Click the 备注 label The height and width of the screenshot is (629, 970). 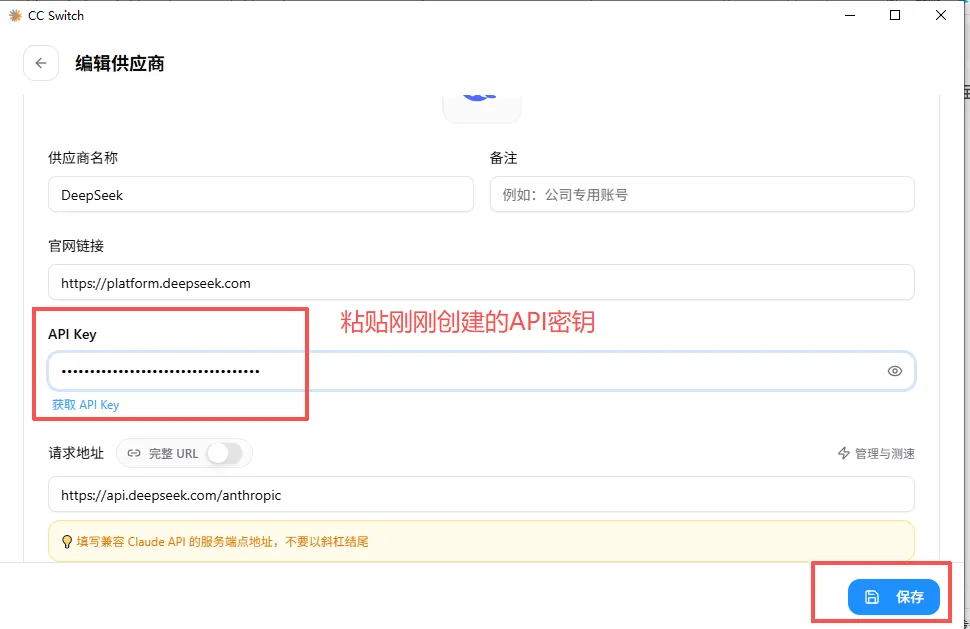[x=504, y=158]
